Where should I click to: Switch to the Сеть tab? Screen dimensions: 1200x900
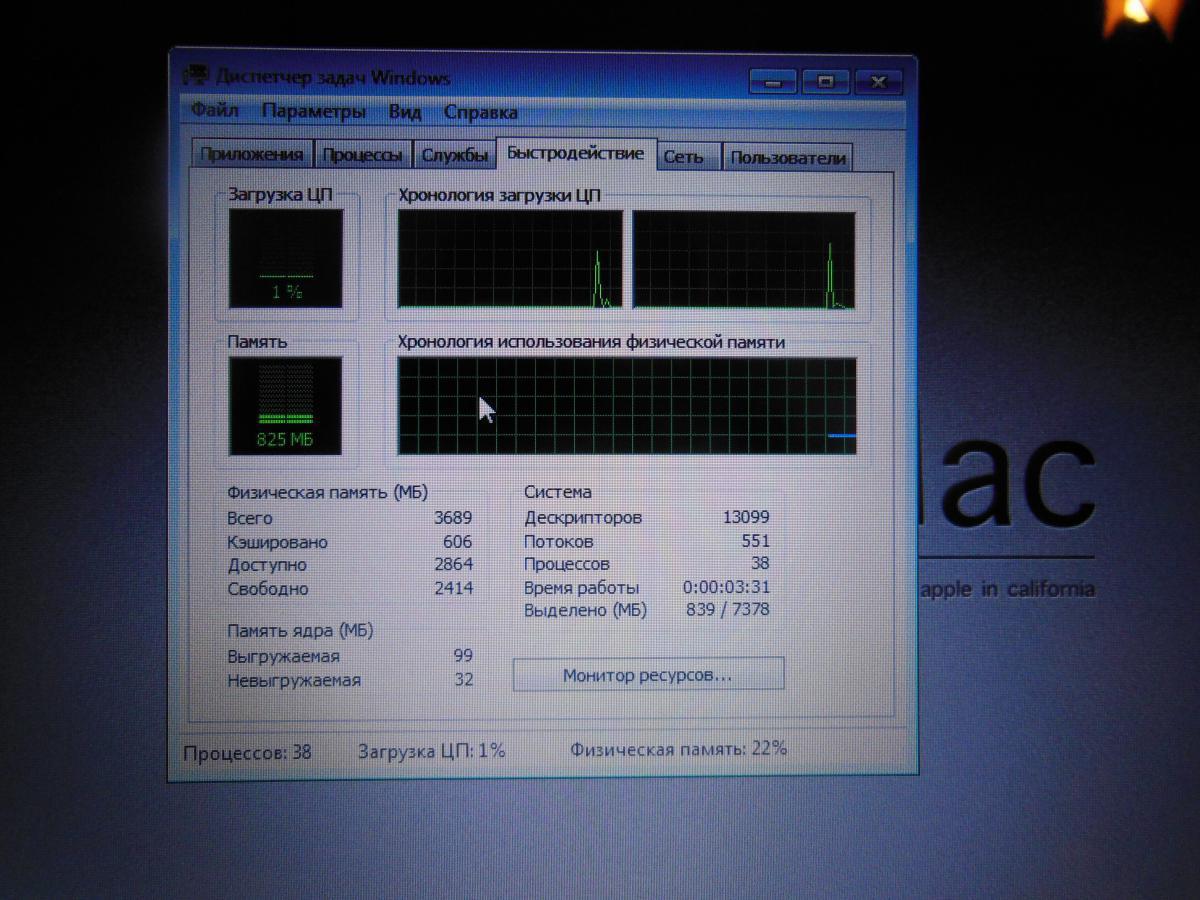[683, 157]
